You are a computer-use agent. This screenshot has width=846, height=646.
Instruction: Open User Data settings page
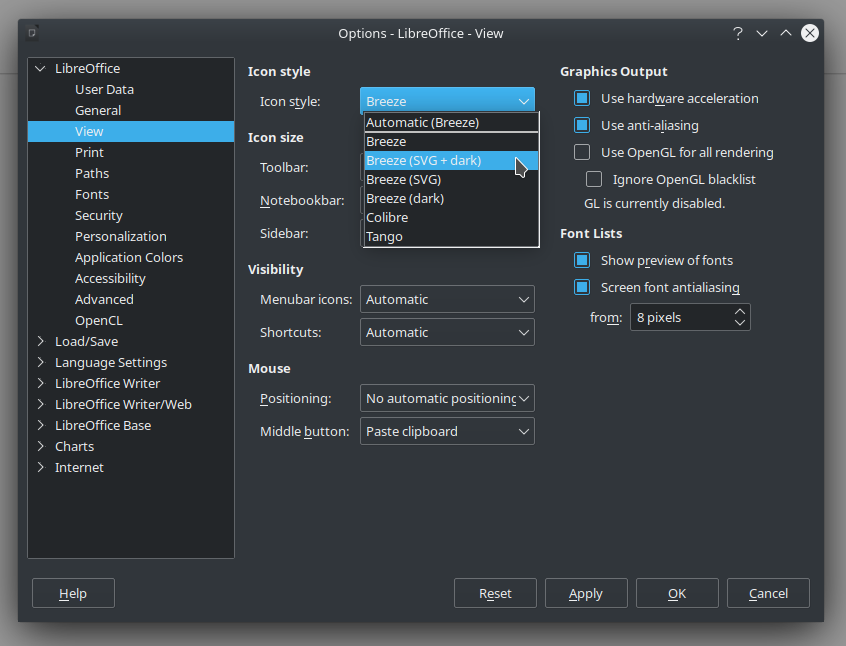(104, 90)
